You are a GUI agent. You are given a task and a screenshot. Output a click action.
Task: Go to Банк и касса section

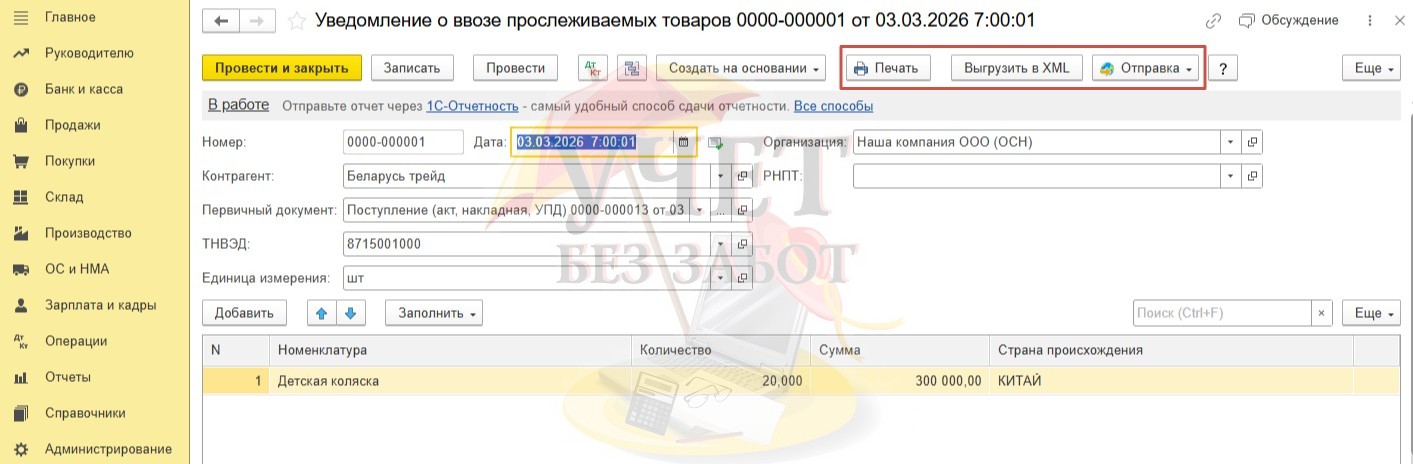tap(83, 89)
